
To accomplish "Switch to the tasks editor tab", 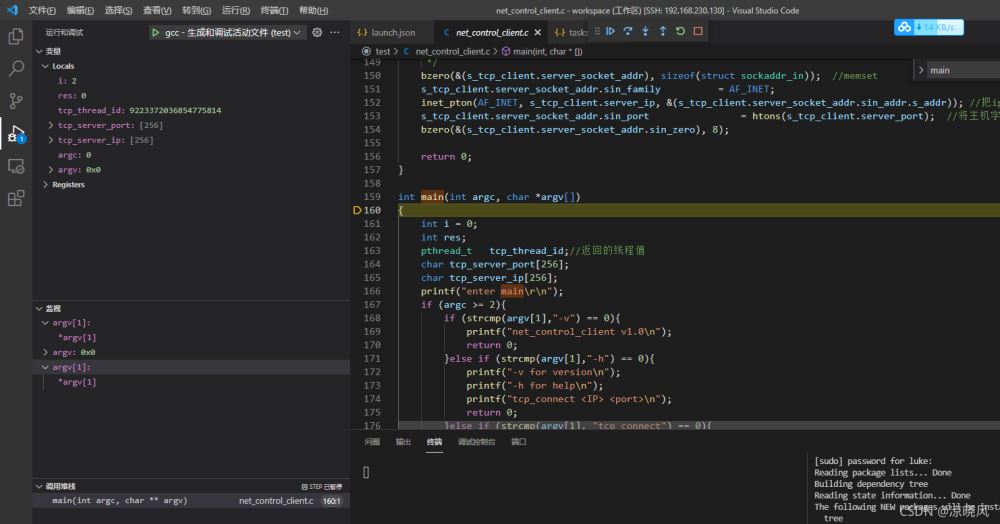I will point(571,33).
